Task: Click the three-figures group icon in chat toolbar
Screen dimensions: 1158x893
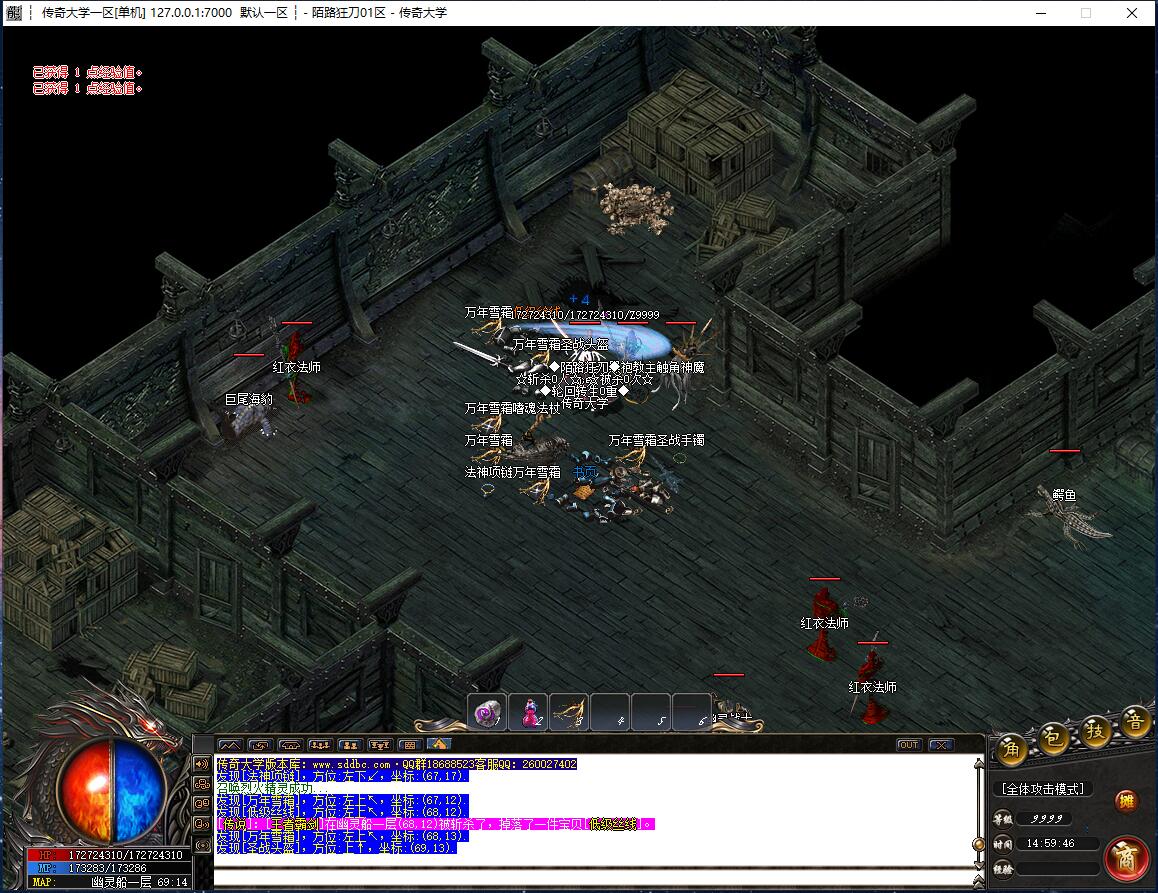Action: [x=320, y=745]
